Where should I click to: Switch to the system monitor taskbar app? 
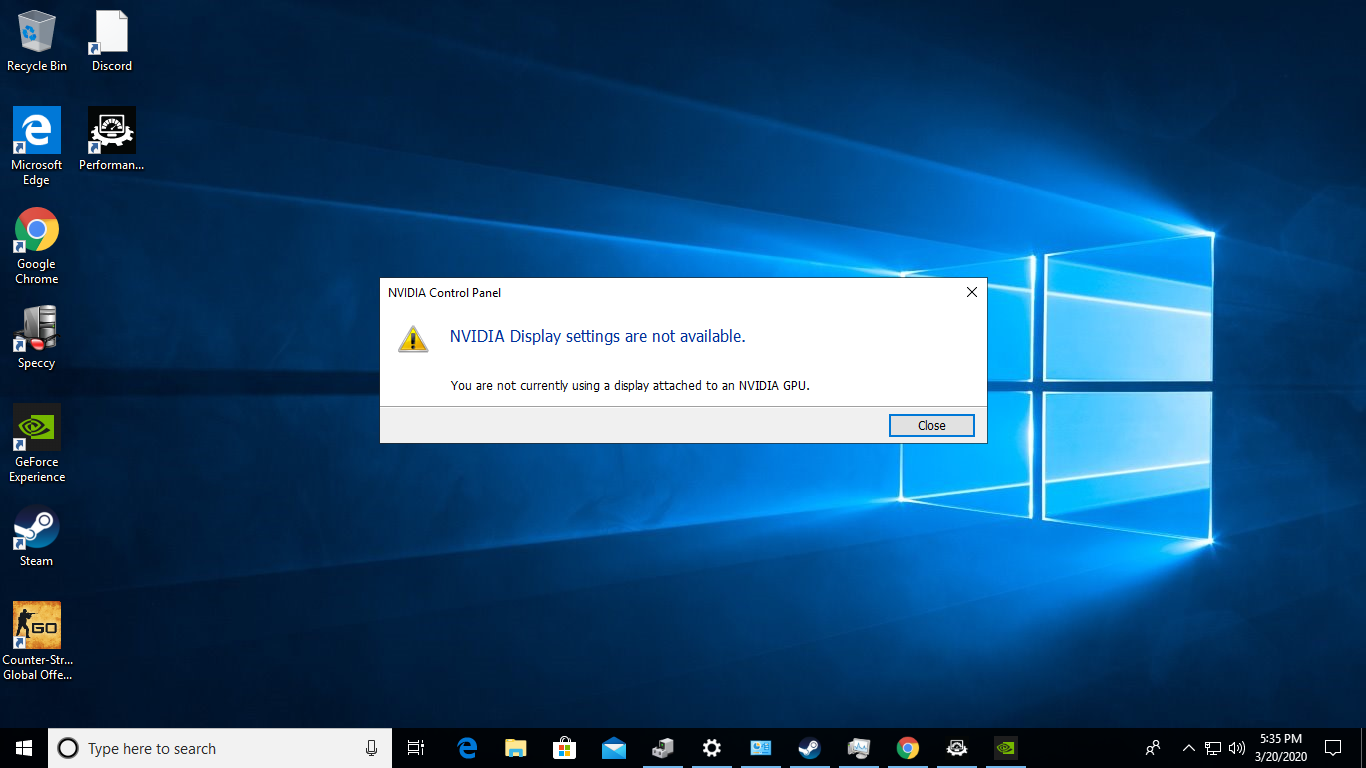pos(859,748)
